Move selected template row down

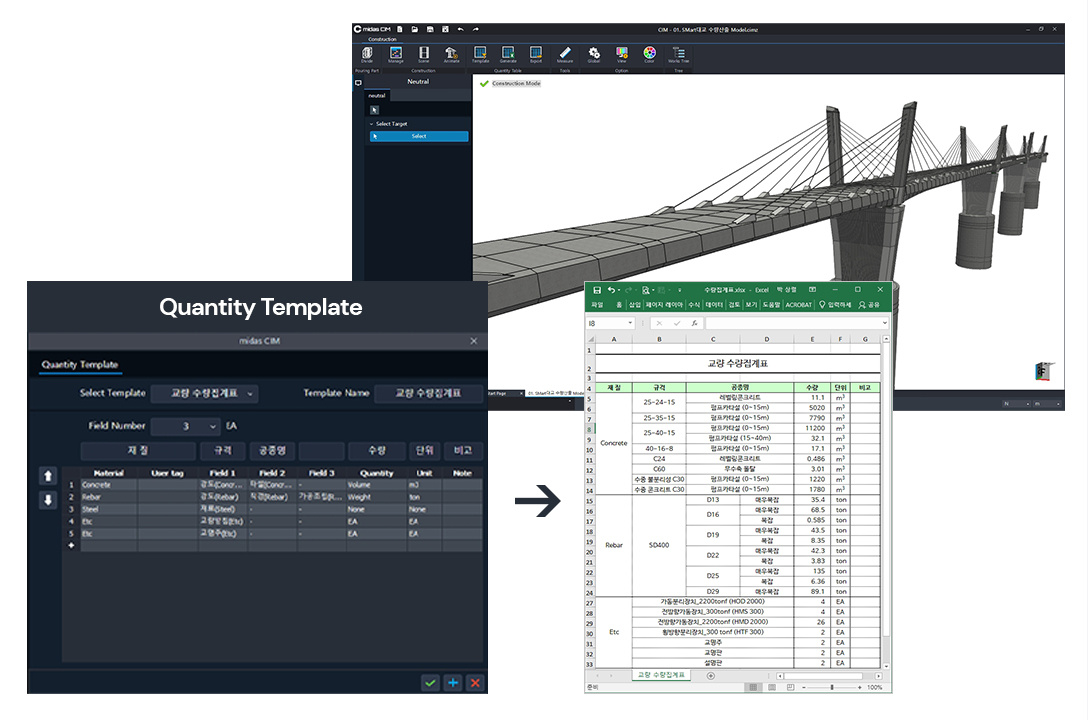(x=48, y=500)
